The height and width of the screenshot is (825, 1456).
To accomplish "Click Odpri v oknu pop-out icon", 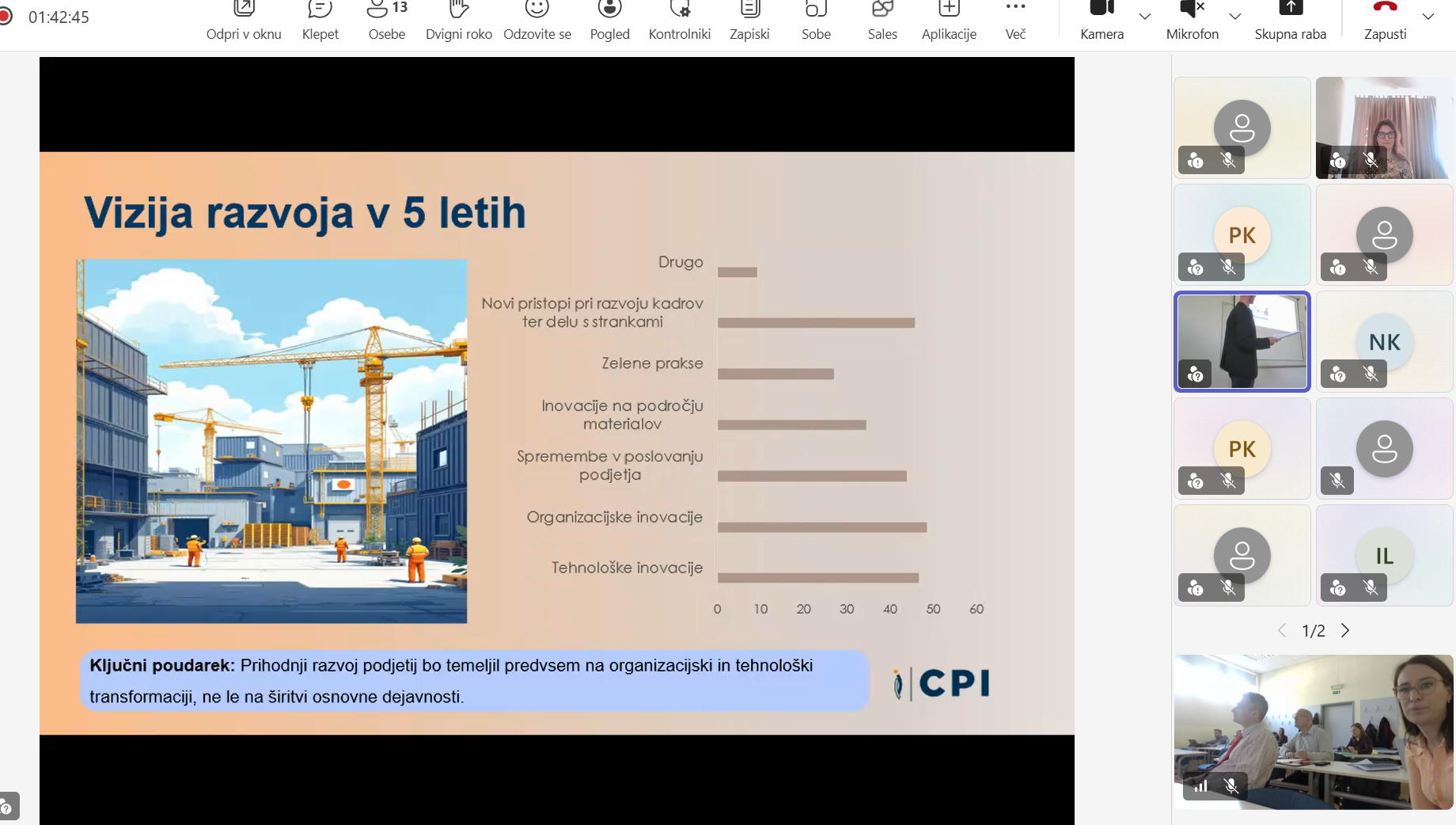I will [244, 20].
